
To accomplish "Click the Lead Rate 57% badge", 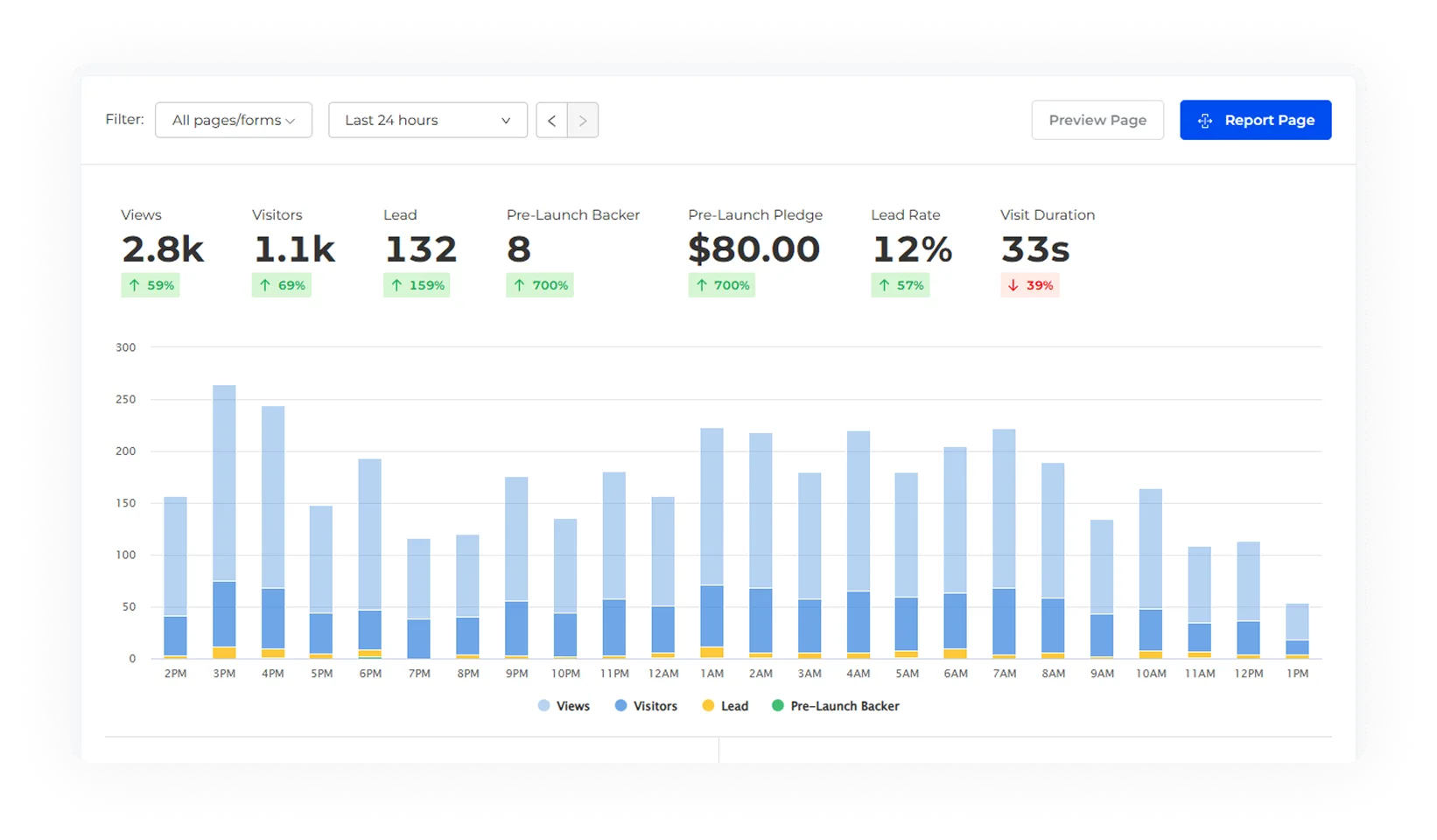I will 901,284.
